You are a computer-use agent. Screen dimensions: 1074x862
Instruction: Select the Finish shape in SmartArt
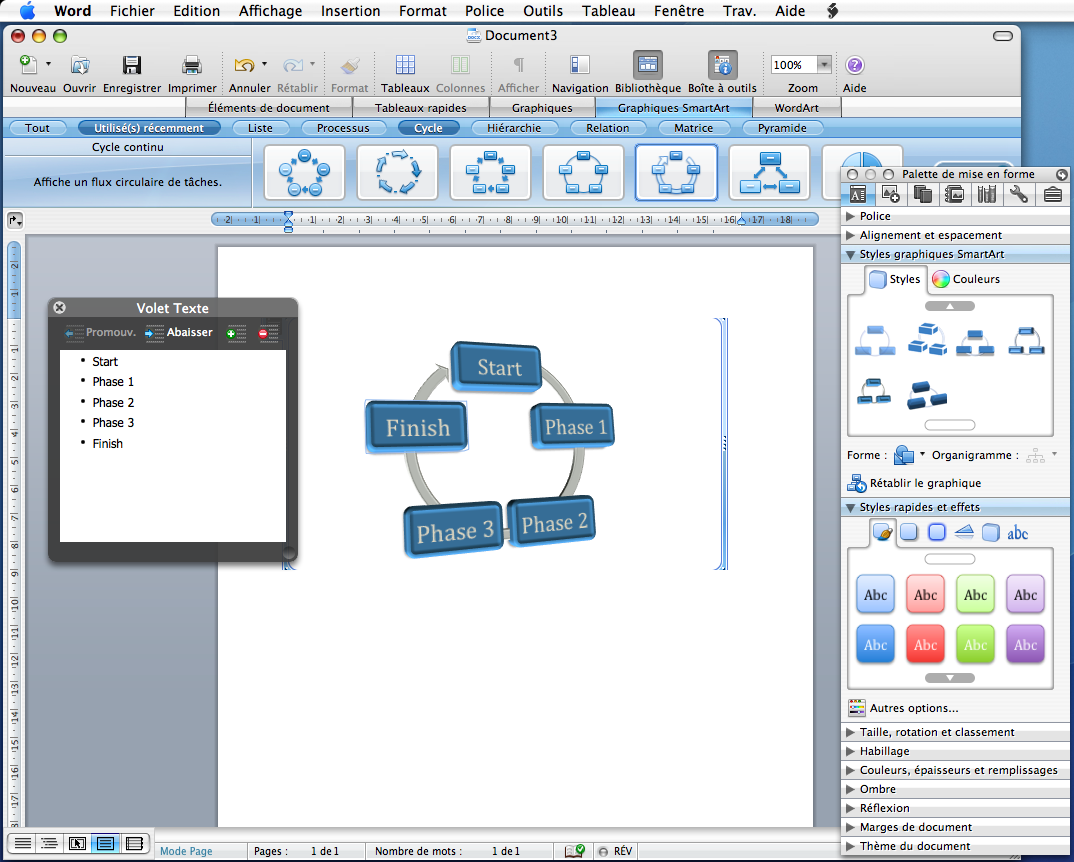coord(417,427)
